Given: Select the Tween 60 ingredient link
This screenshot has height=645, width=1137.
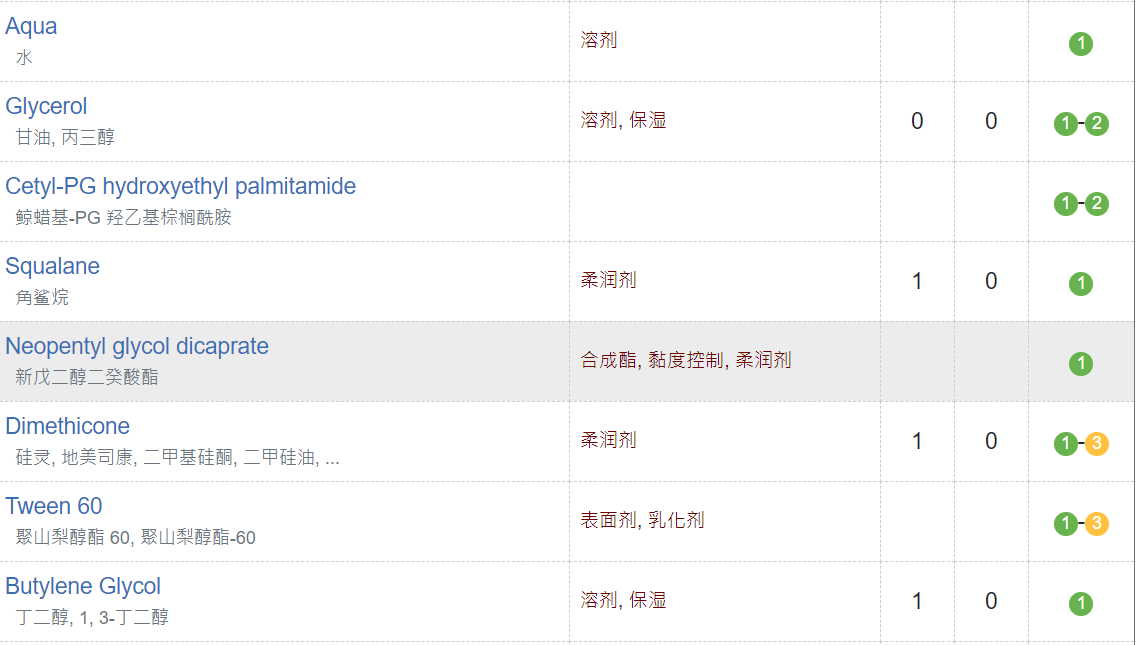Looking at the screenshot, I should pos(54,507).
